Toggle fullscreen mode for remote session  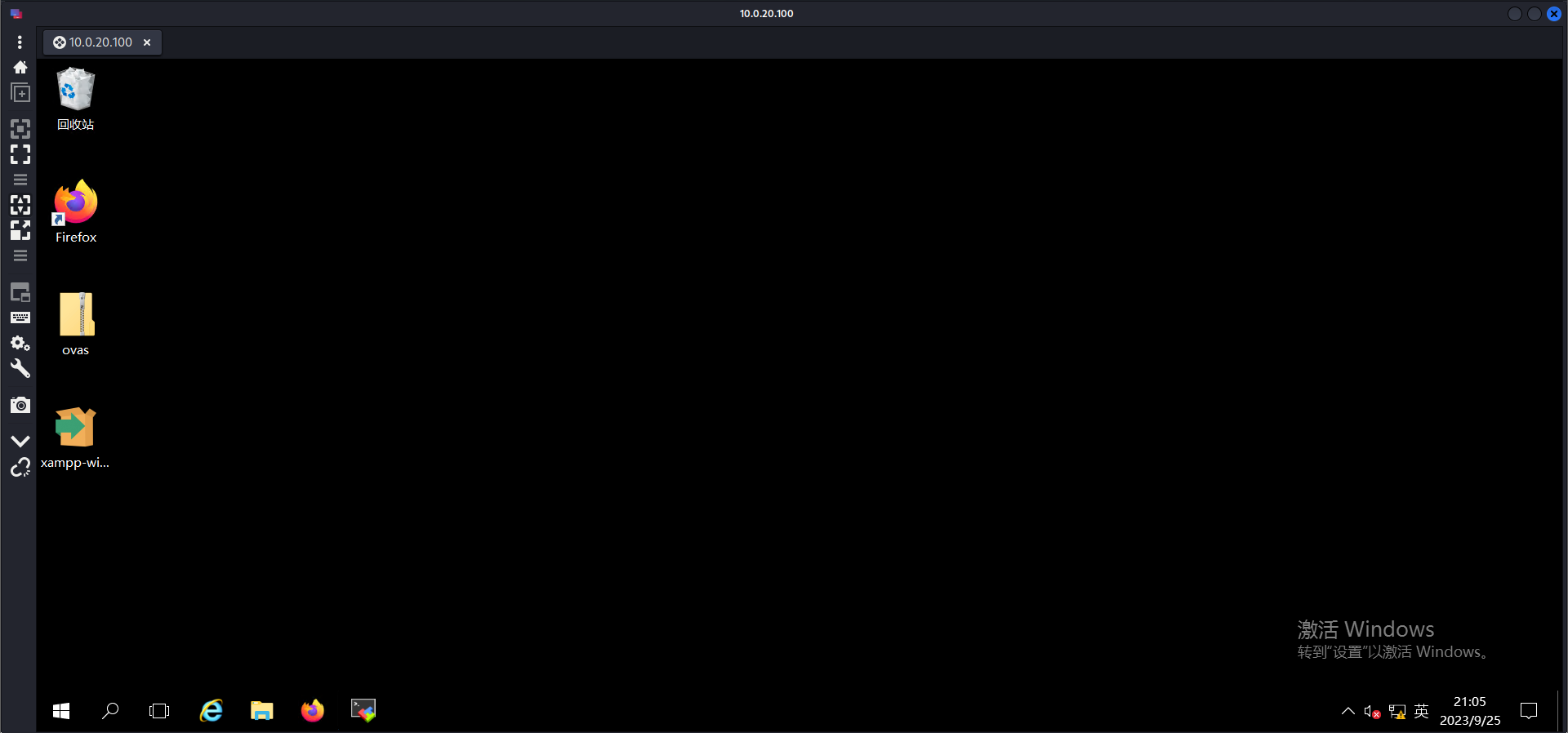click(20, 154)
